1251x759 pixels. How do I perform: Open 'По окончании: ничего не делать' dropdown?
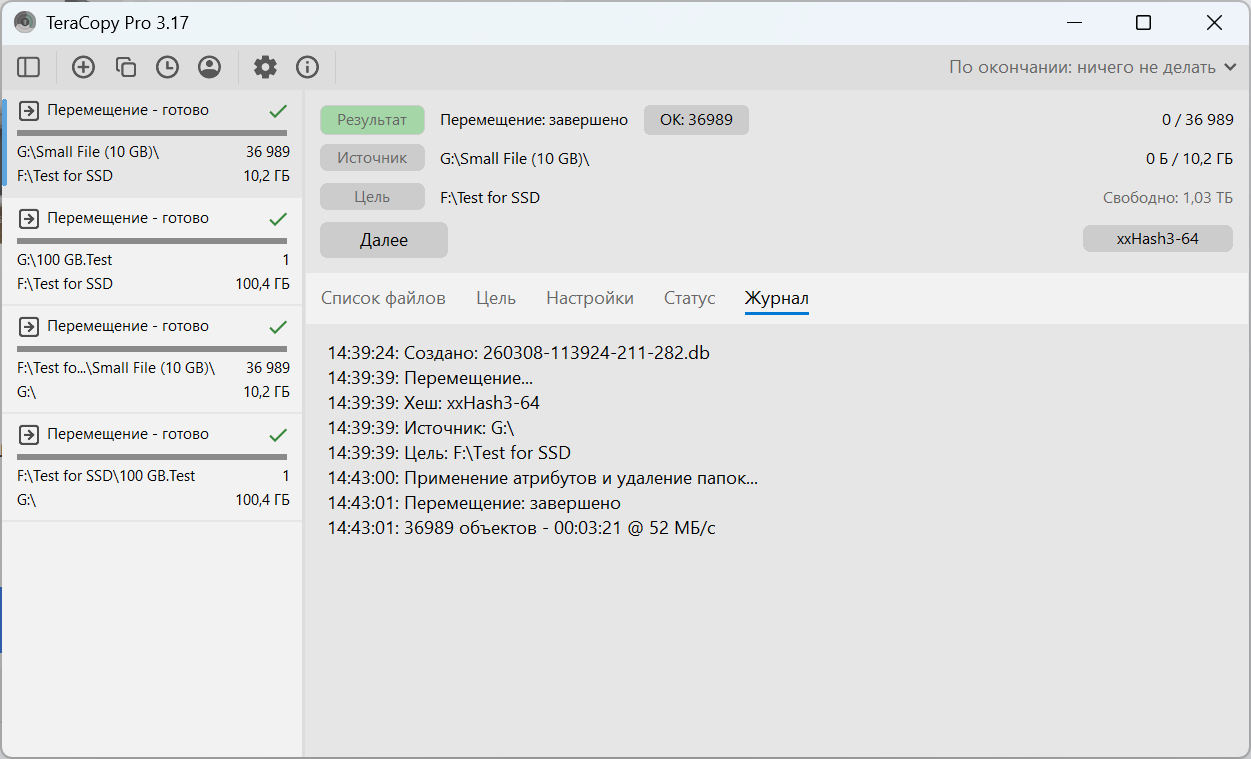1095,67
